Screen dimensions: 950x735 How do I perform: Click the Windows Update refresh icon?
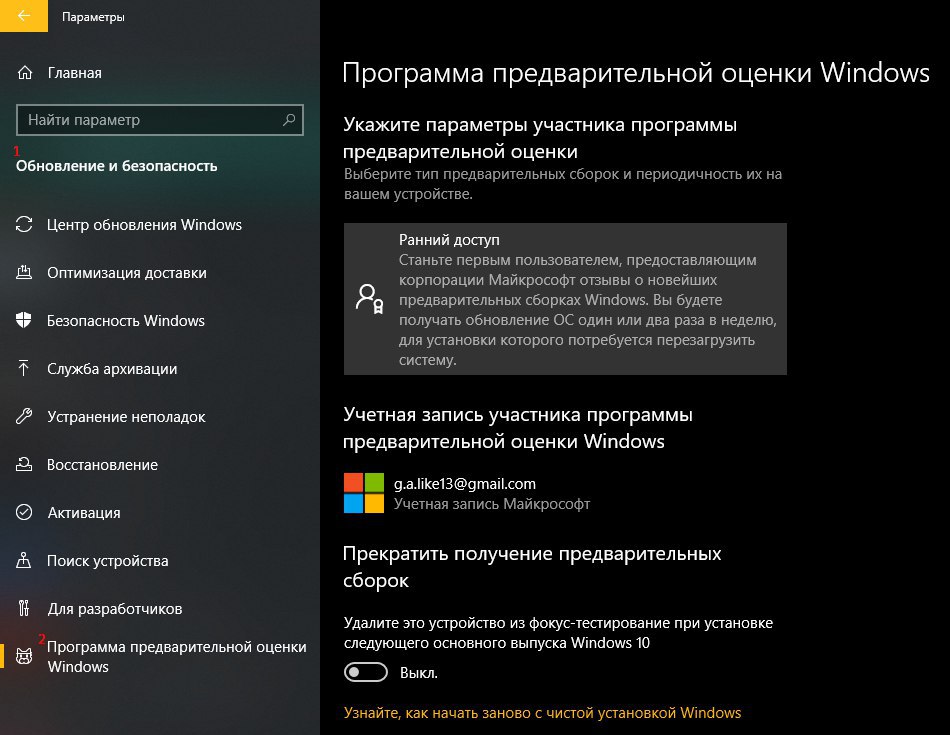(24, 224)
